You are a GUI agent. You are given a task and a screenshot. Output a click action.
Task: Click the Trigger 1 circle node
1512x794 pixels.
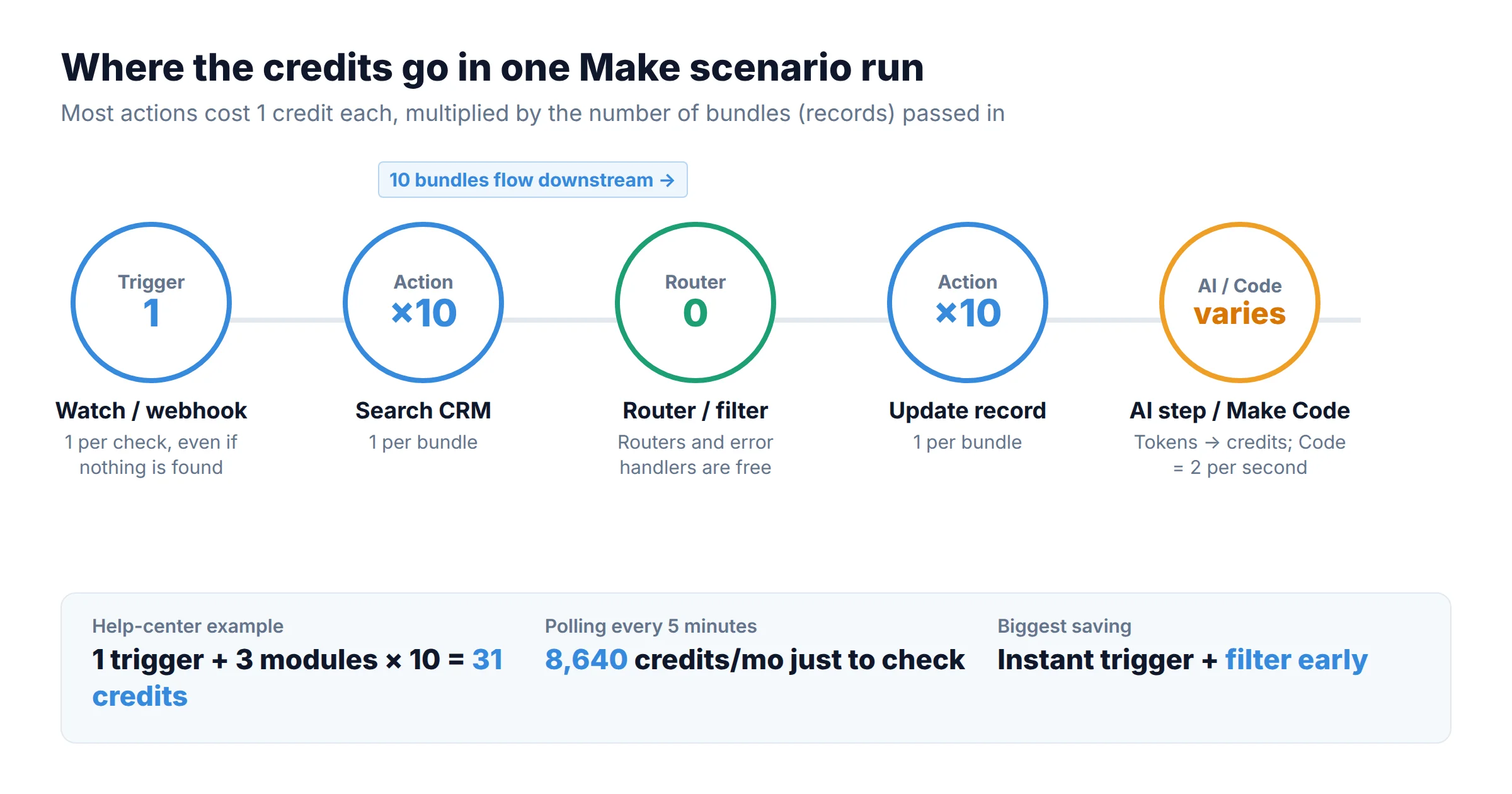[x=151, y=302]
